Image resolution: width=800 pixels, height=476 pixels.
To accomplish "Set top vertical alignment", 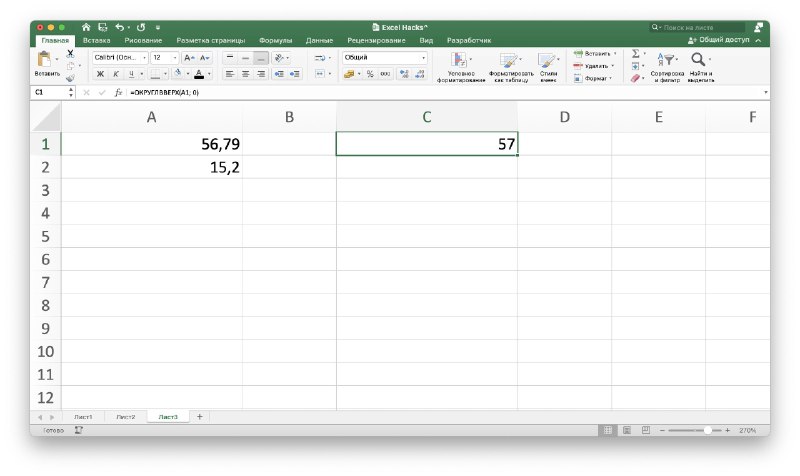I will (x=230, y=58).
